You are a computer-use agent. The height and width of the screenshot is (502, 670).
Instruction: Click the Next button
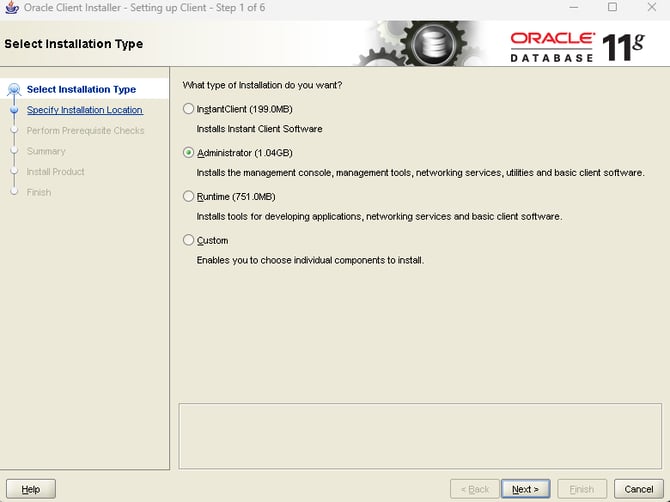[525, 489]
